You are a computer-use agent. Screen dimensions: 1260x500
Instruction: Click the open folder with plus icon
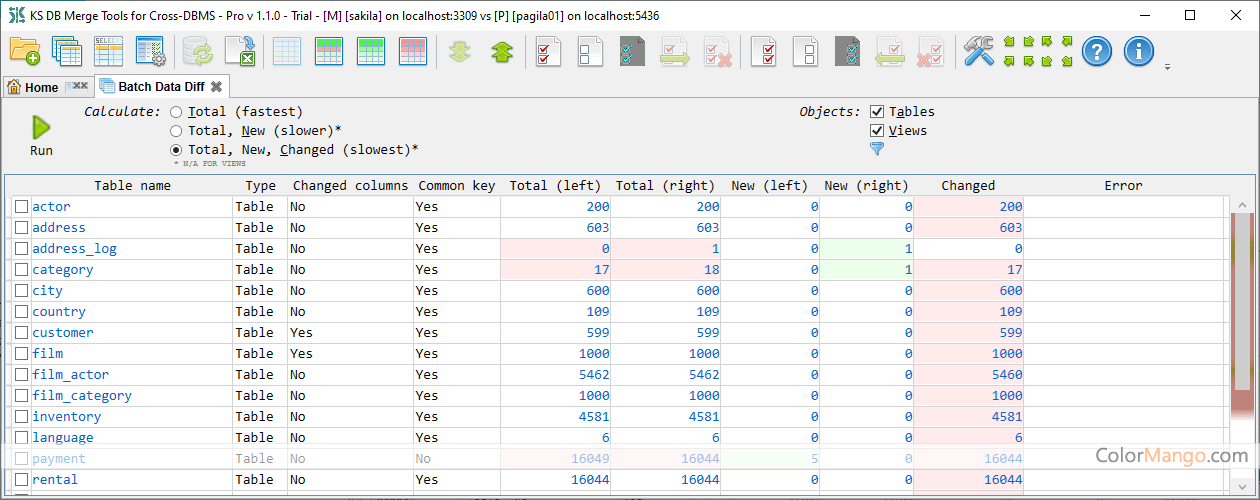[24, 51]
